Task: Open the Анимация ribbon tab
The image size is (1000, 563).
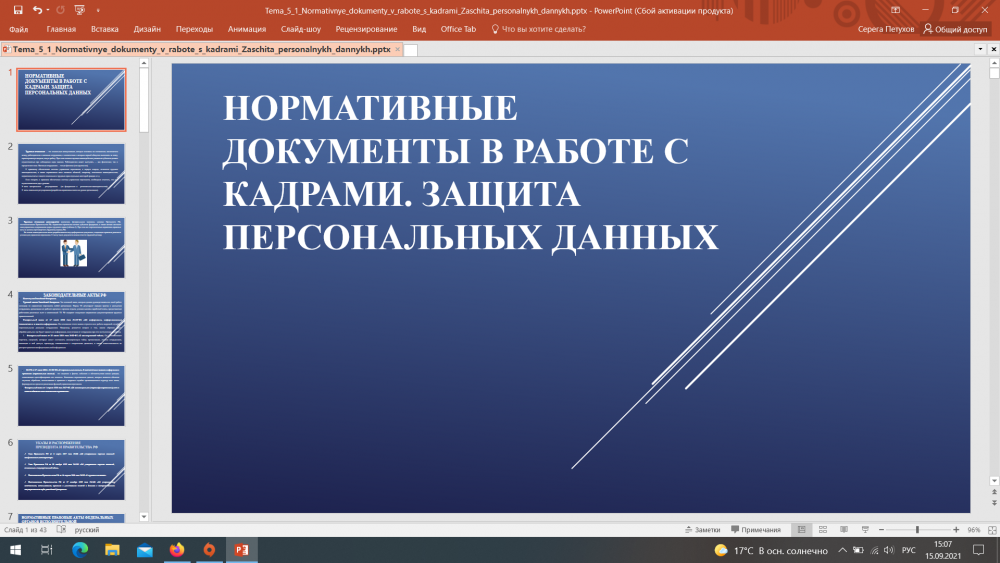Action: [x=247, y=29]
